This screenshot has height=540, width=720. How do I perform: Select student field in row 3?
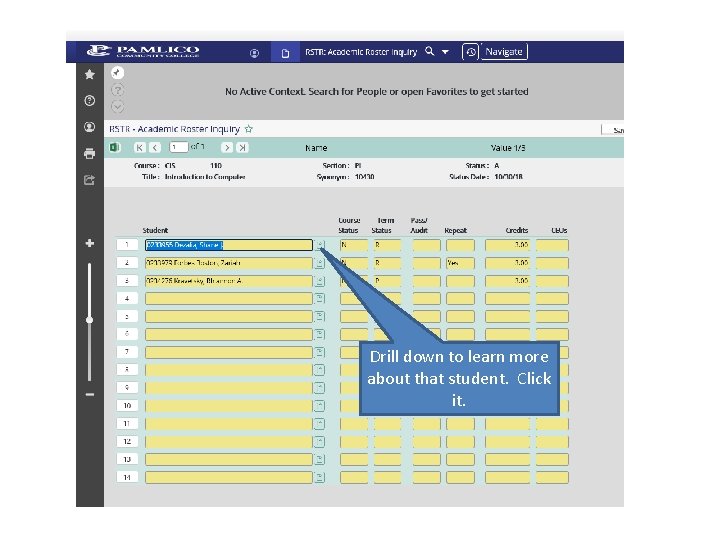[229, 281]
